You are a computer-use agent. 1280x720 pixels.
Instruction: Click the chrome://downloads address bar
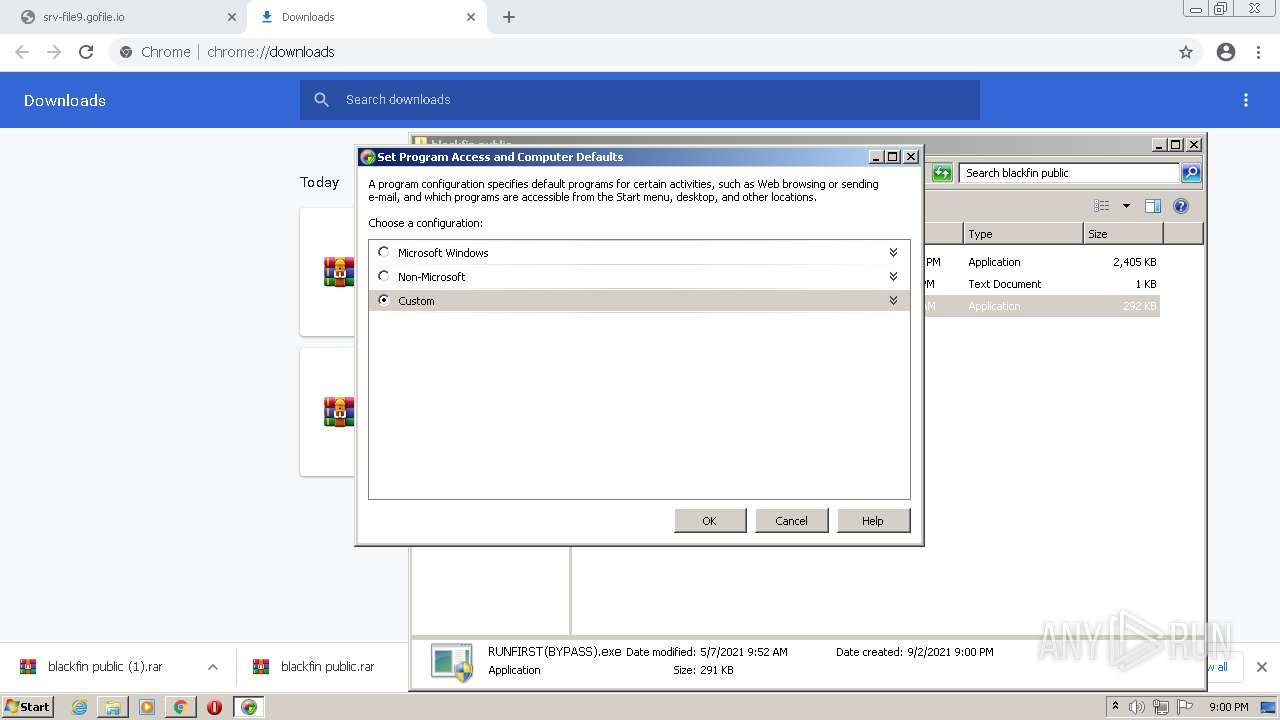(x=640, y=52)
